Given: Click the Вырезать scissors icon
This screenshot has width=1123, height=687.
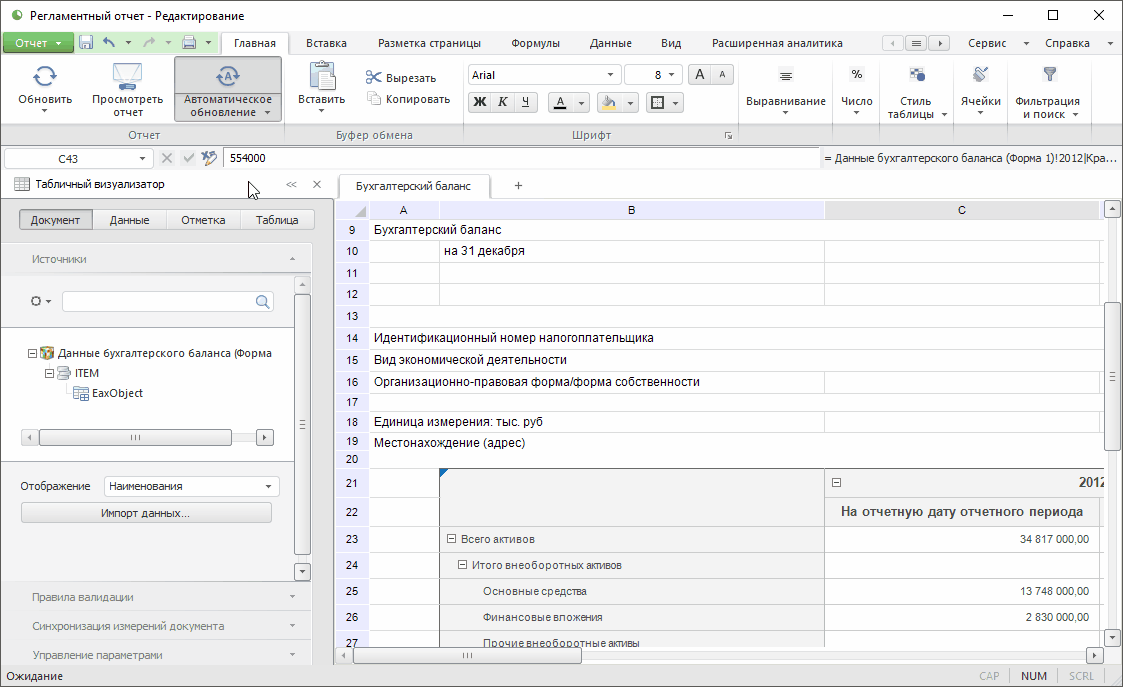Looking at the screenshot, I should [374, 78].
